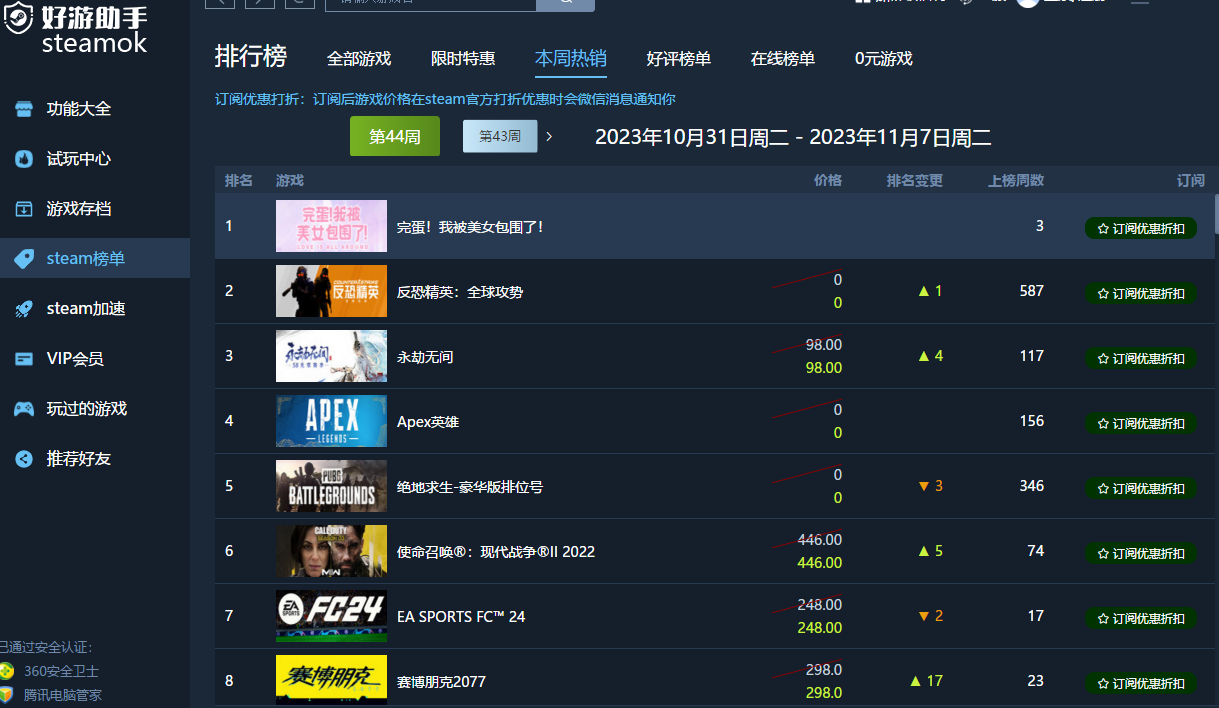This screenshot has width=1219, height=708.
Task: Click the 腾讯电脑管家 icon
Action: tap(7, 694)
